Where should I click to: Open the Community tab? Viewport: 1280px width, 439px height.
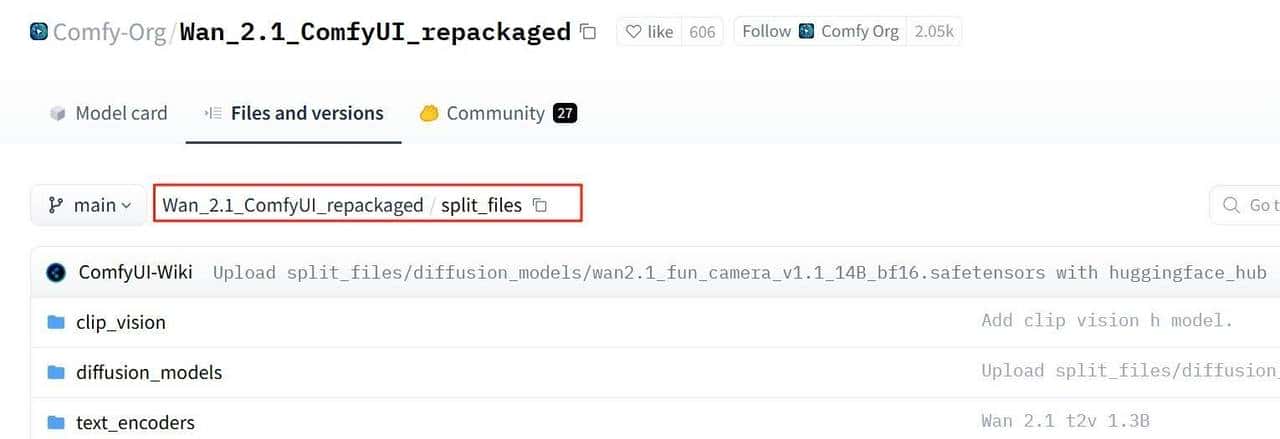[x=498, y=113]
